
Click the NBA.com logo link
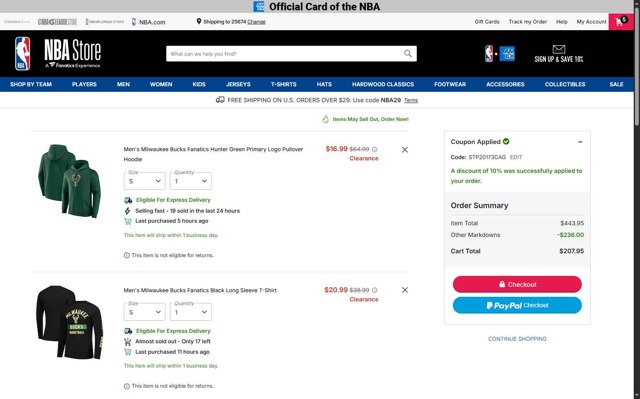click(149, 22)
